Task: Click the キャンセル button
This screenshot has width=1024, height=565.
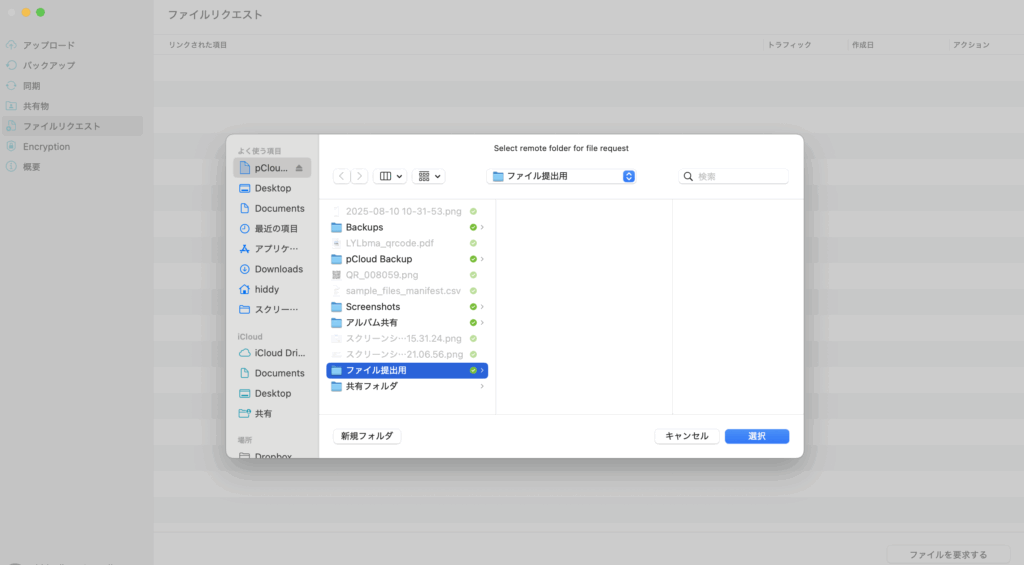Action: click(686, 436)
